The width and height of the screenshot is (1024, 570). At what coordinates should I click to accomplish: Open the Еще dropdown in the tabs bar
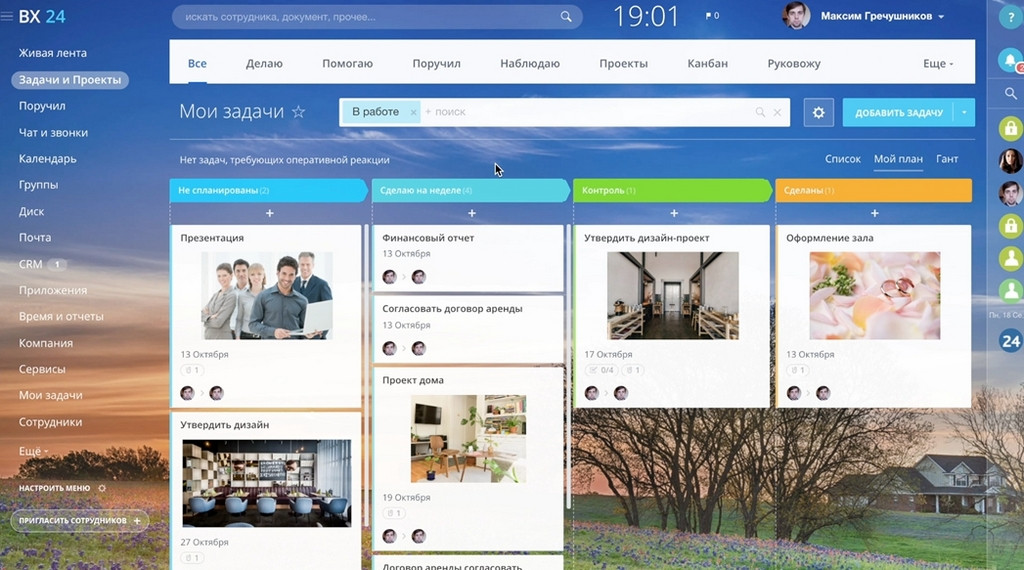click(938, 63)
